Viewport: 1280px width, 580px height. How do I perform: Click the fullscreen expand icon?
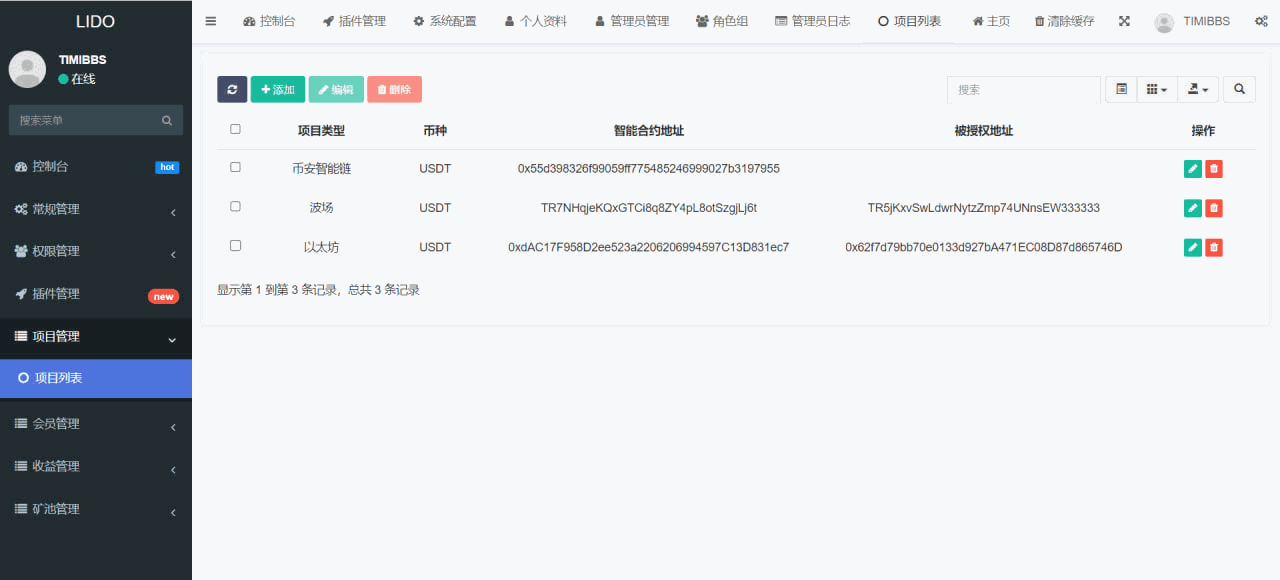point(1124,21)
